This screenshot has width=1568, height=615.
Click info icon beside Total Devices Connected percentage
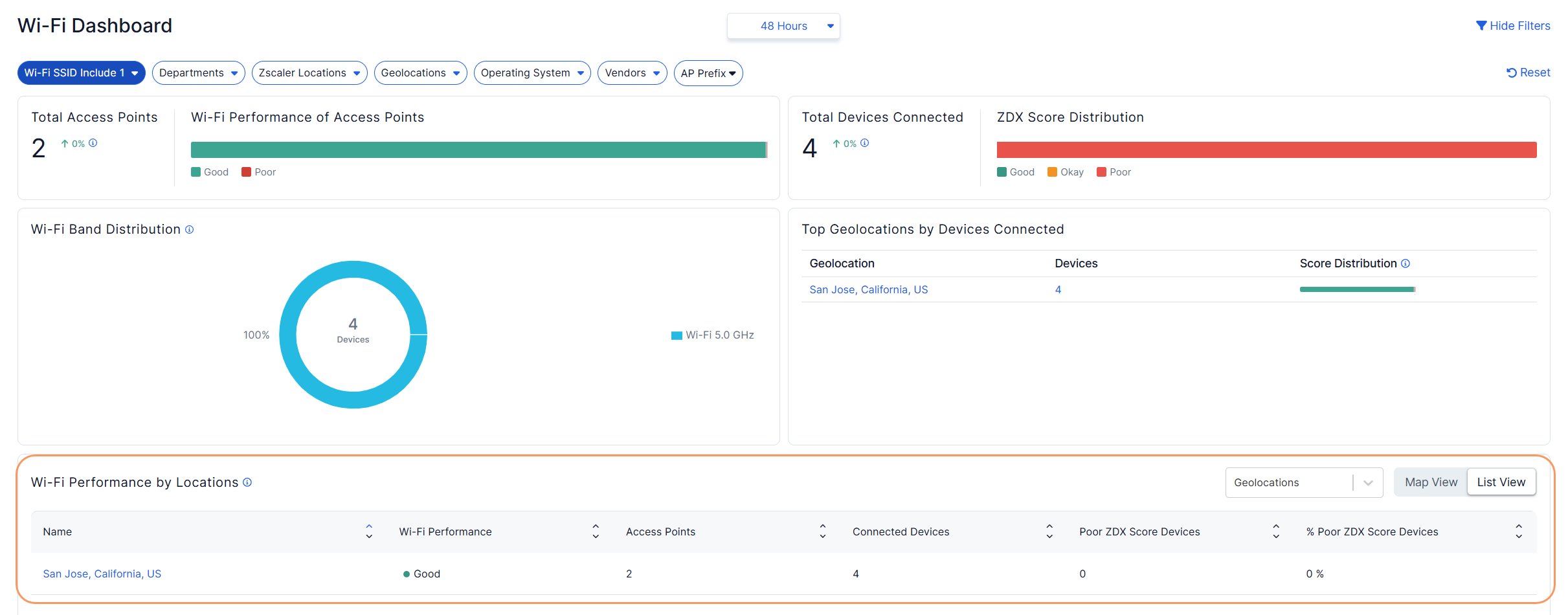tap(865, 143)
